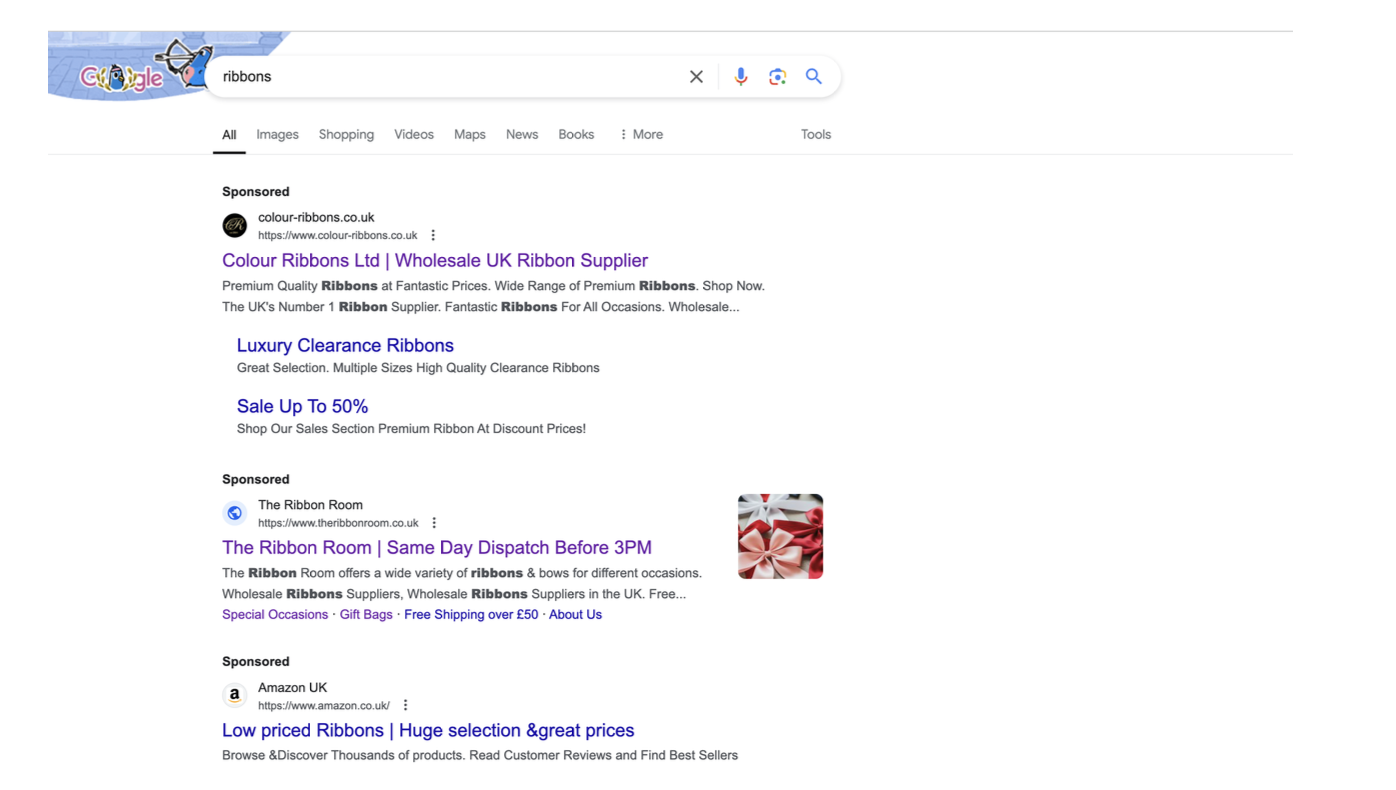Switch to Books tab

(576, 135)
